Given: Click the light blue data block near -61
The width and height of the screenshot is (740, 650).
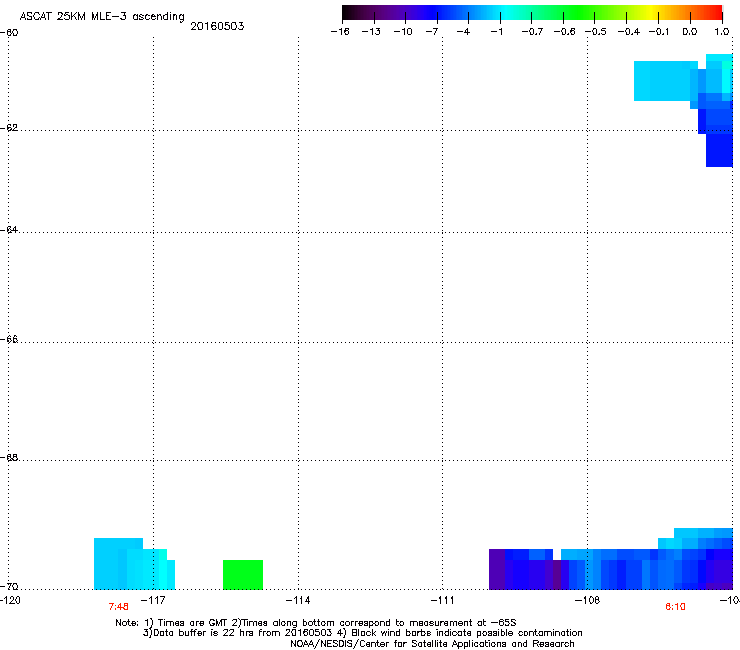Looking at the screenshot, I should (x=665, y=81).
